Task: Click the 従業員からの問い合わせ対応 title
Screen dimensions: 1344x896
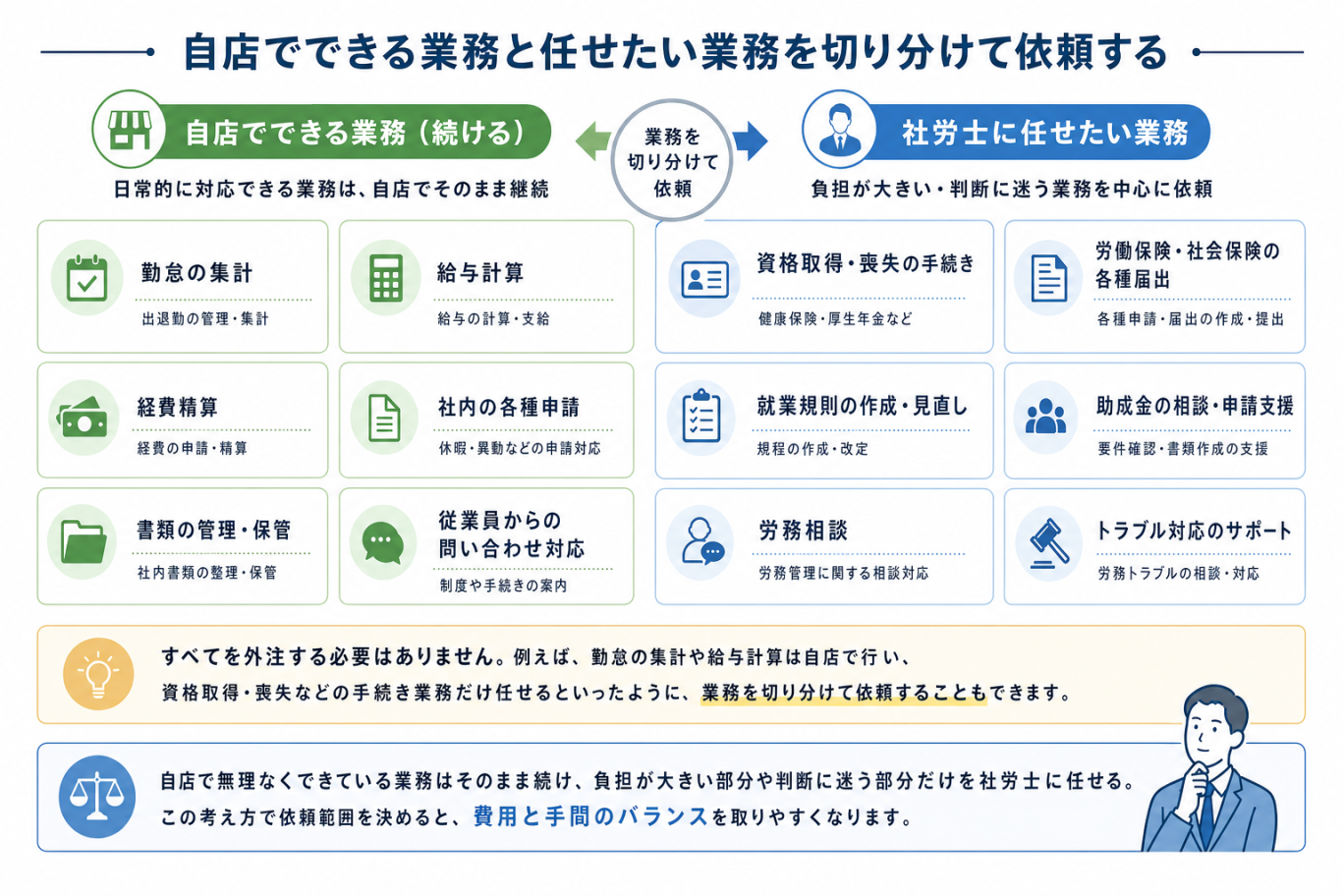Action: (512, 534)
